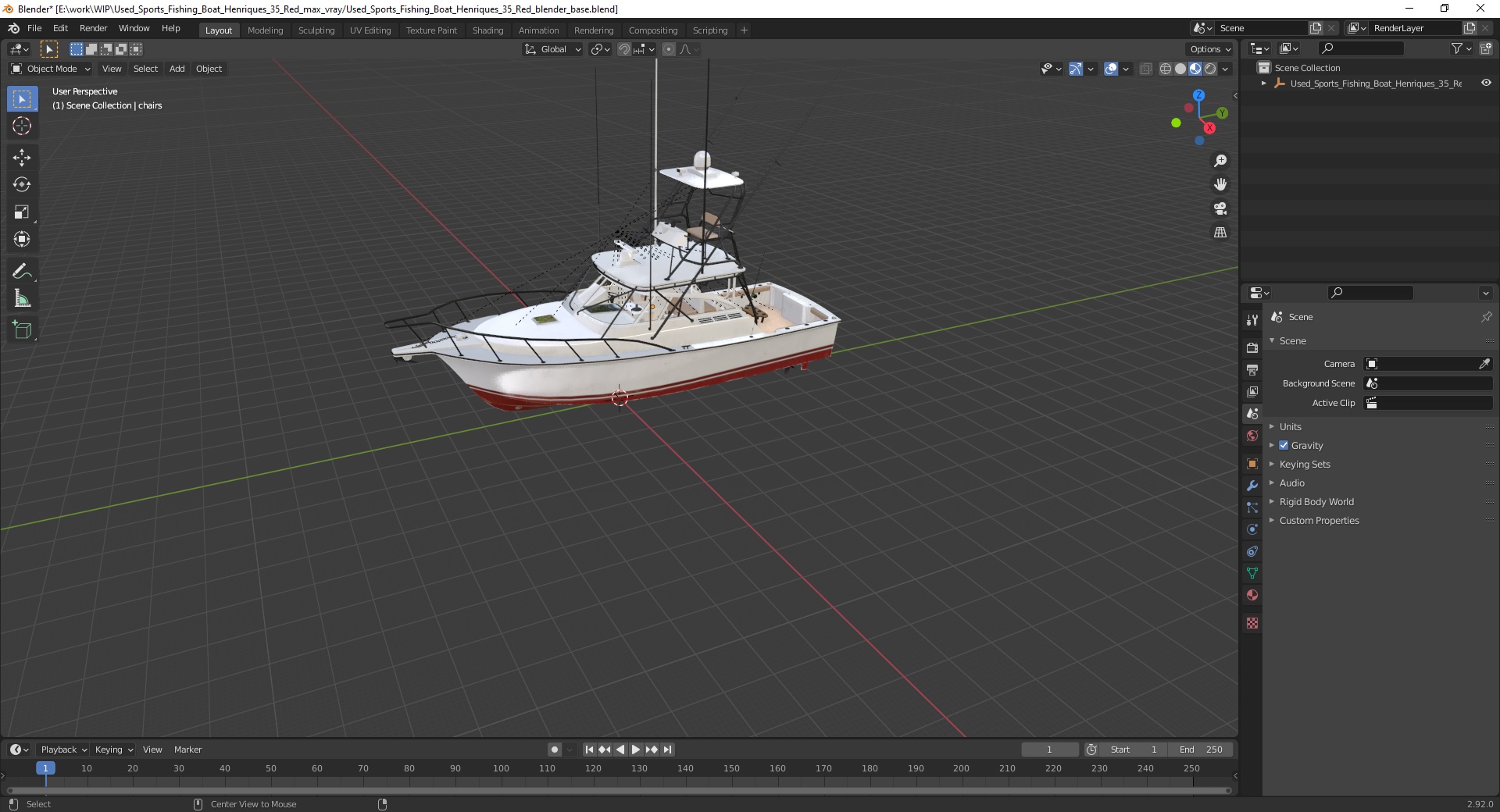Click the Zoom viewport gizmo icon
Screen dimensions: 1500x812
click(1220, 161)
